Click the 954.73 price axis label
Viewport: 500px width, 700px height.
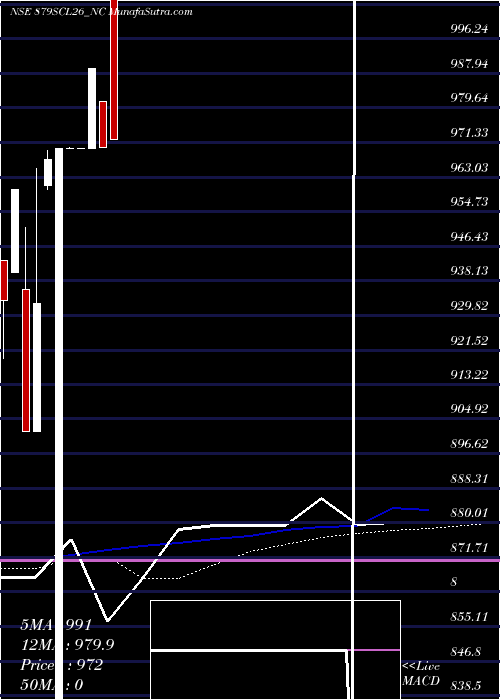469,202
